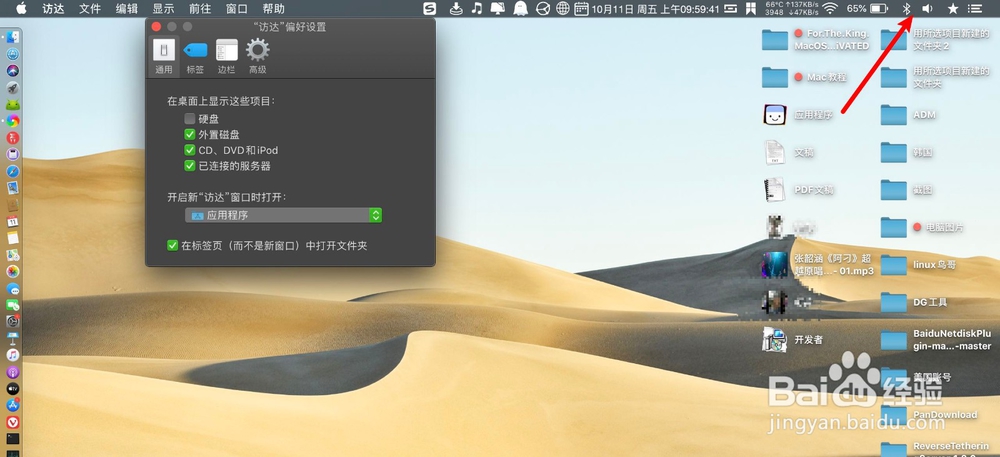The image size is (1000, 457).
Task: Click the music note menu bar icon
Action: pyautogui.click(x=476, y=9)
